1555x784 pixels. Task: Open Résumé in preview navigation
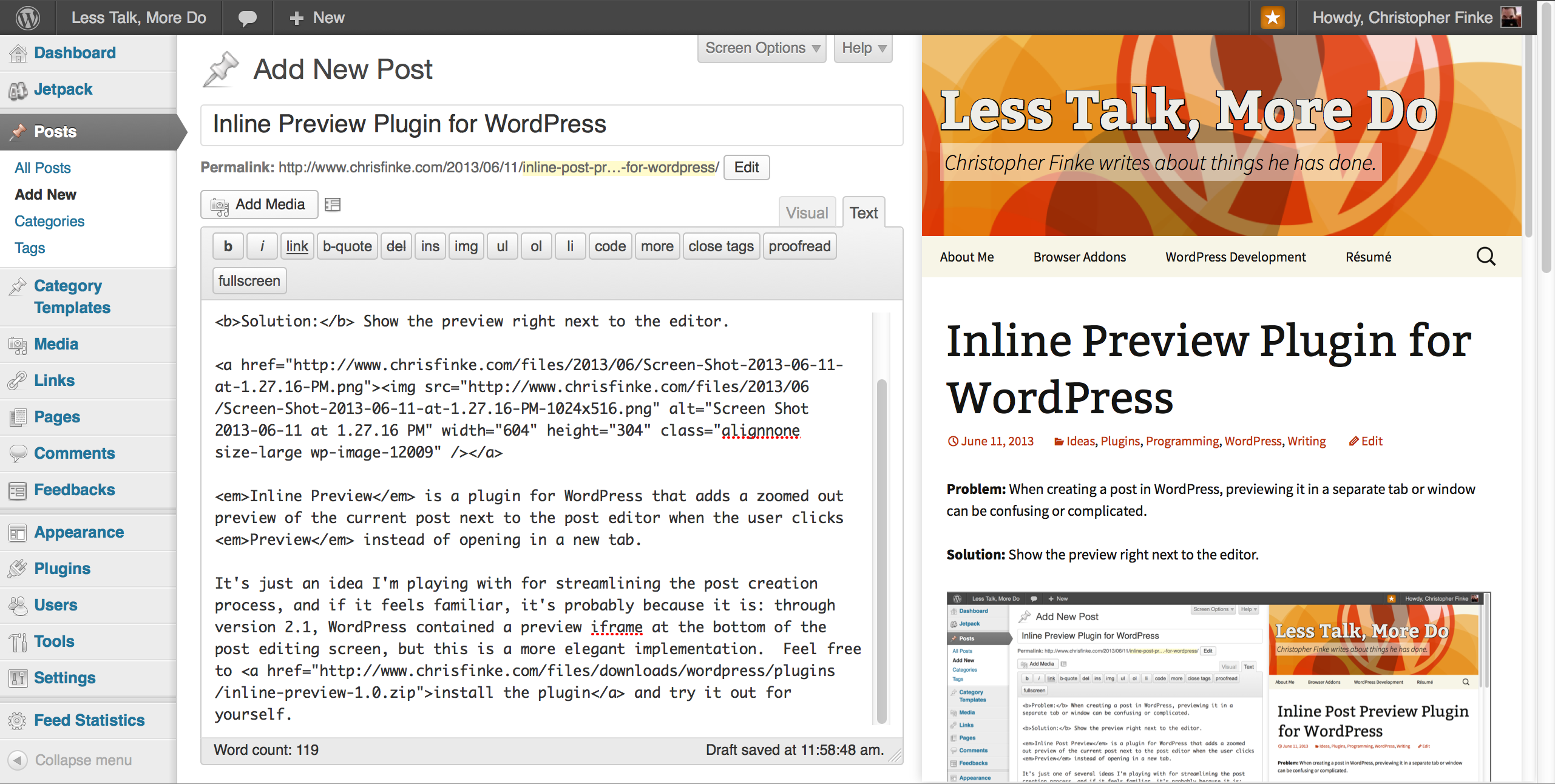point(1369,257)
